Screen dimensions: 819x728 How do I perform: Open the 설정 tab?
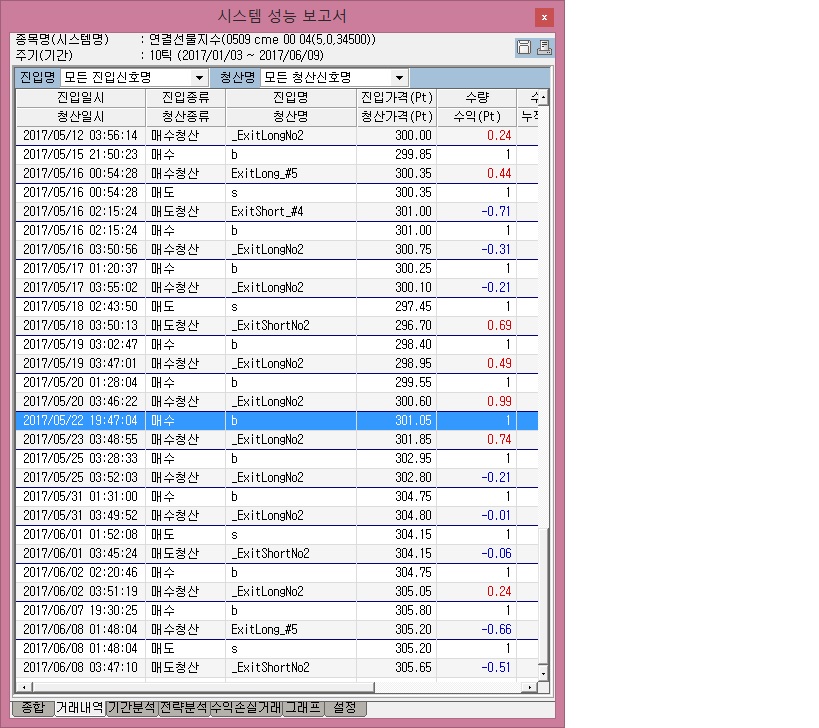click(345, 708)
